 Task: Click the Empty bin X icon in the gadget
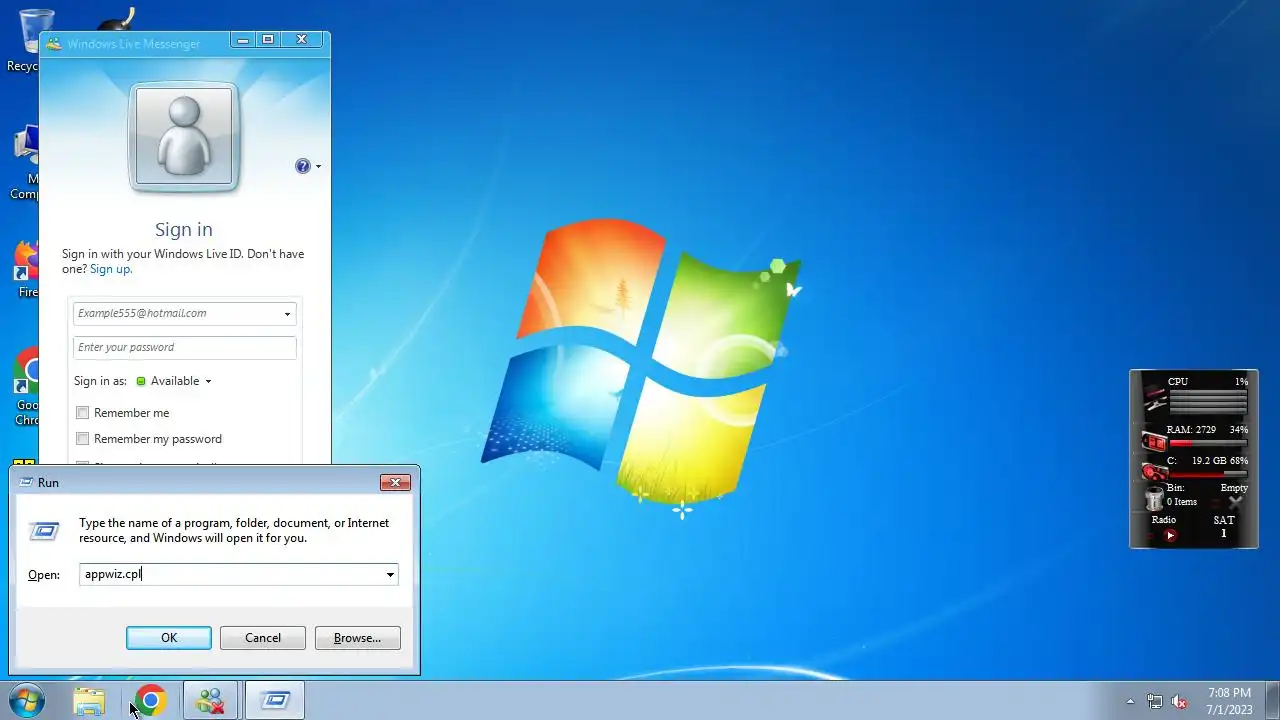coord(1236,501)
